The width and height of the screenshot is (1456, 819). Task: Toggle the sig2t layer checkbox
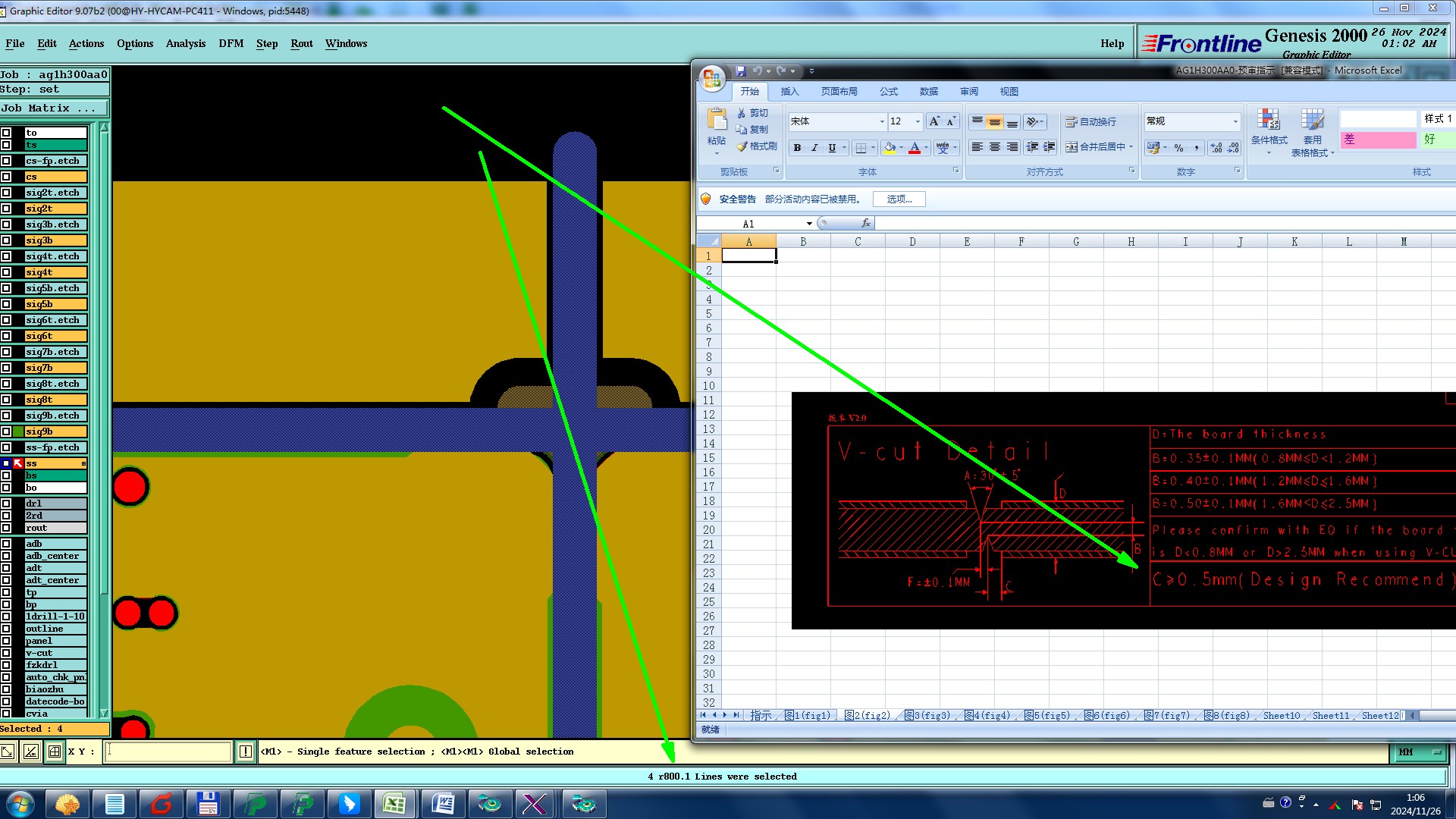click(7, 209)
